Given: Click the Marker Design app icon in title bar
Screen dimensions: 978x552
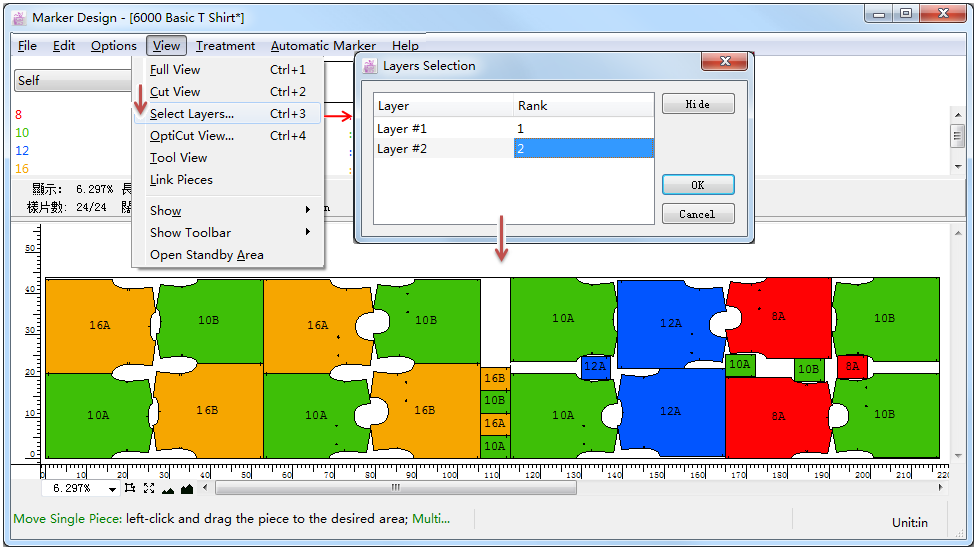Looking at the screenshot, I should (18, 18).
